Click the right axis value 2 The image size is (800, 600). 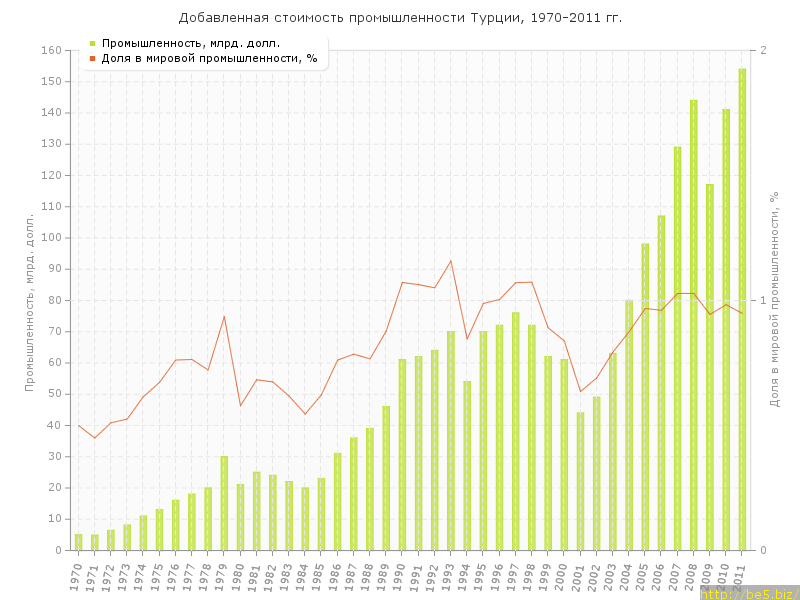pyautogui.click(x=764, y=50)
